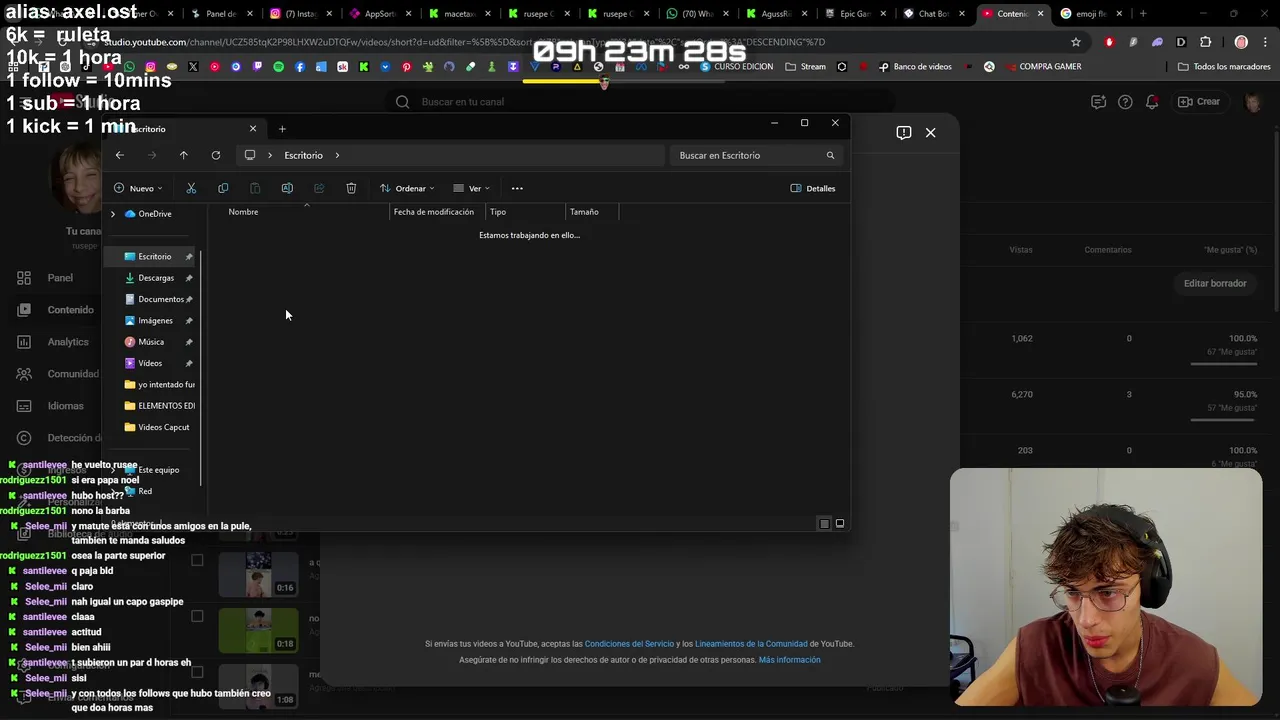Click chevron after Escritorio in address bar
Image resolution: width=1280 pixels, height=720 pixels.
337,155
